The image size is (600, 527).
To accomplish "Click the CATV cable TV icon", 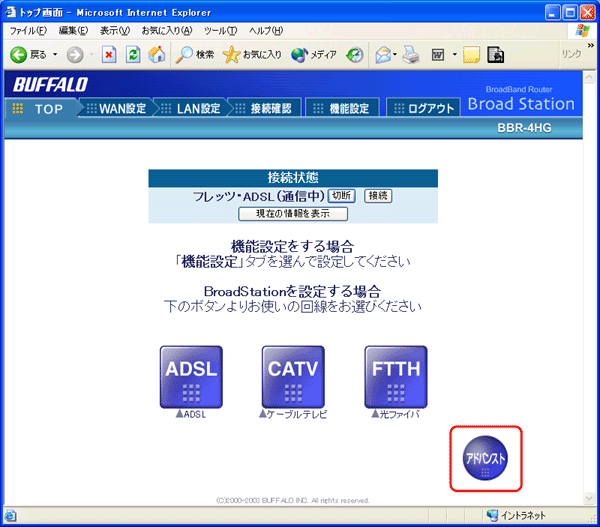I will (x=293, y=377).
